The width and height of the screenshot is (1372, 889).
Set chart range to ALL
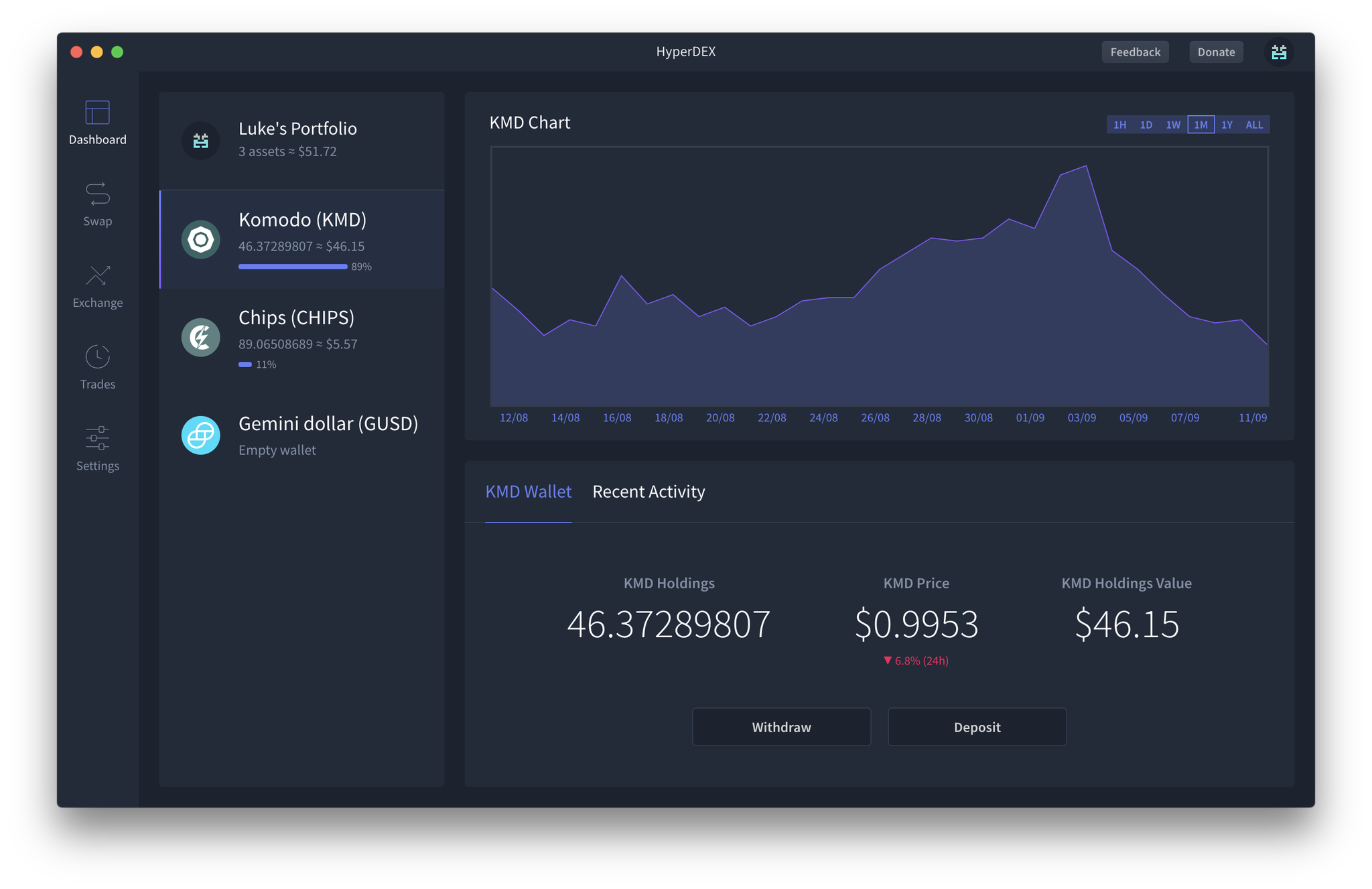tap(1254, 125)
